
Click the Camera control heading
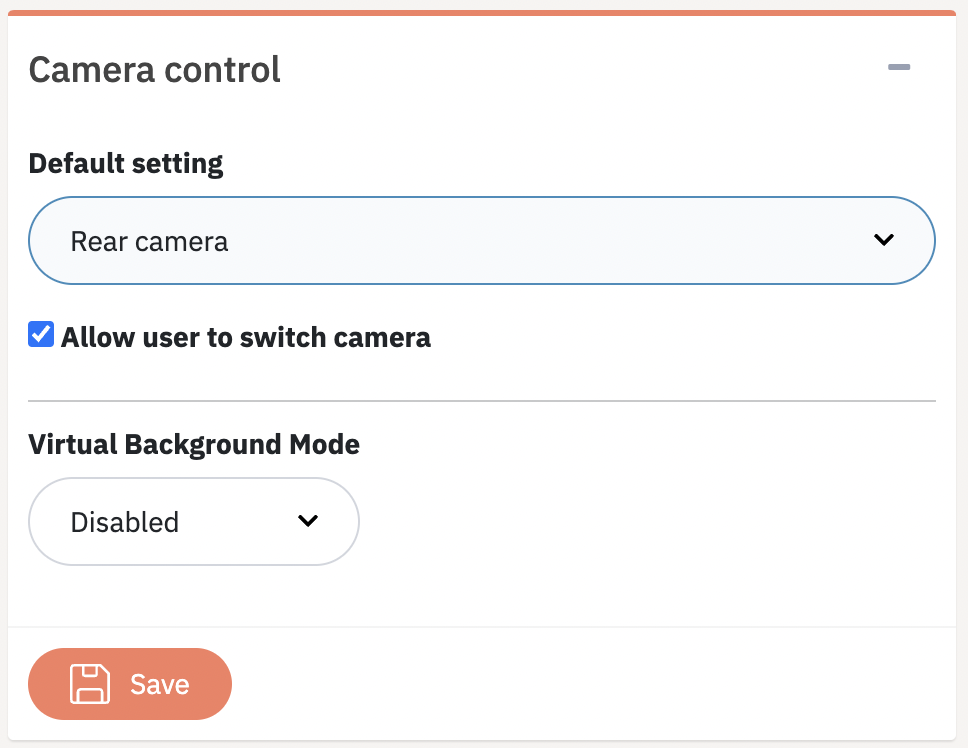click(x=154, y=69)
